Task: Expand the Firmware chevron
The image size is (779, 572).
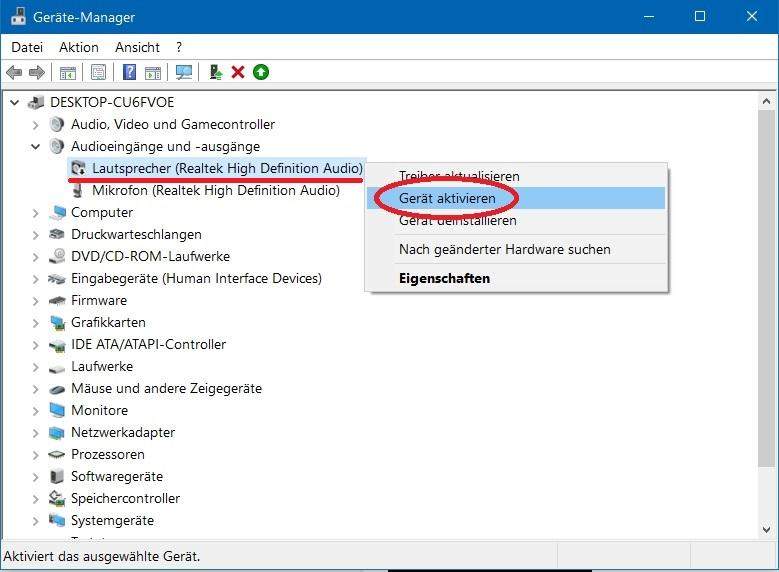Action: click(35, 301)
